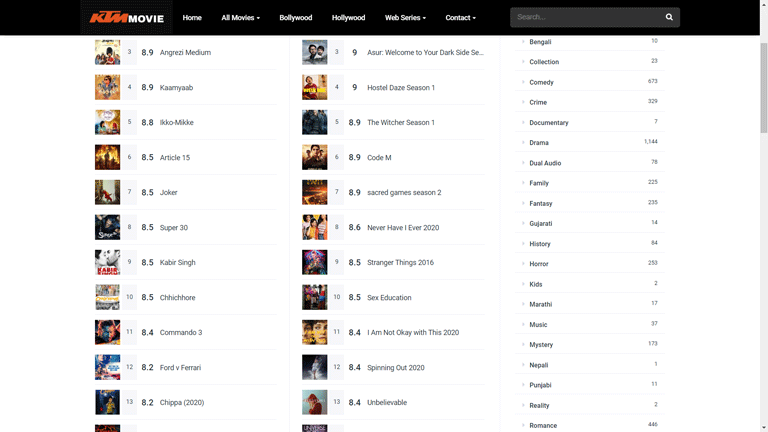Open the Home menu item
768x432 pixels.
[x=192, y=18]
